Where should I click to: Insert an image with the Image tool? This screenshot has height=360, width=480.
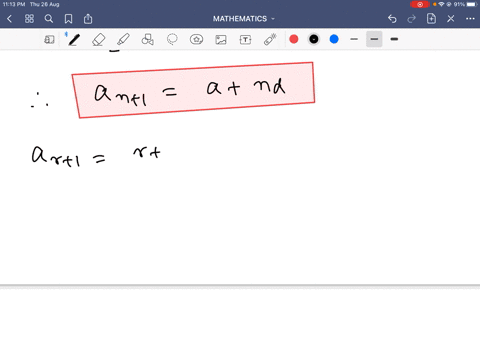coord(221,40)
